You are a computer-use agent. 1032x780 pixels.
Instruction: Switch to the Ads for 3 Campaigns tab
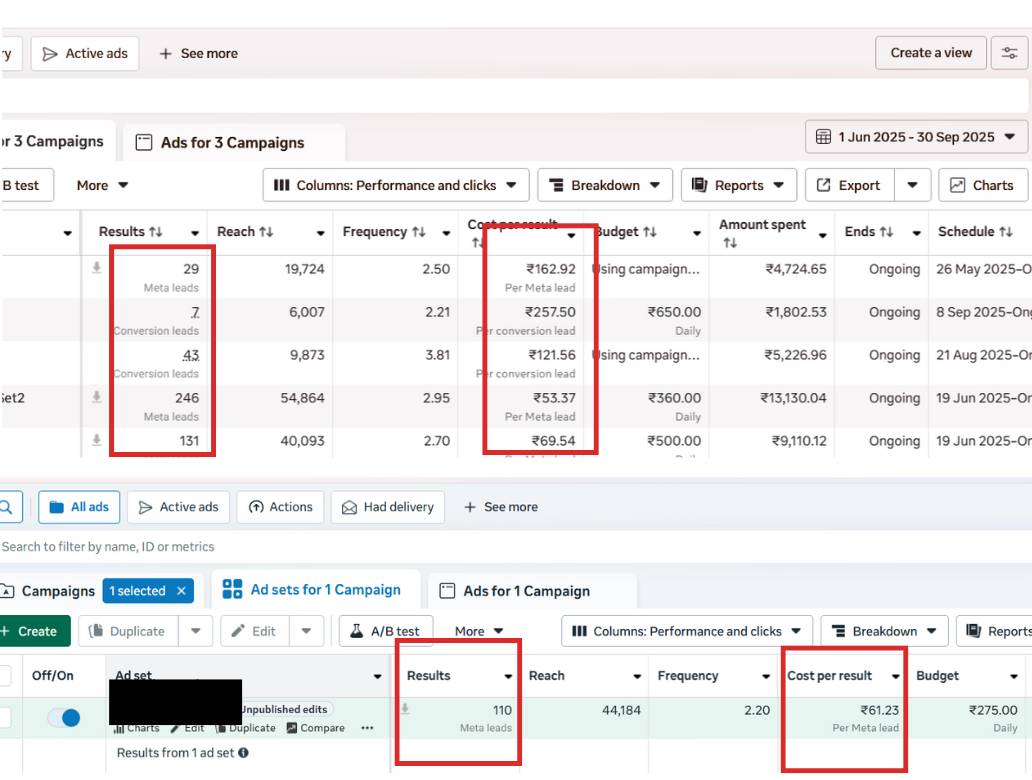pyautogui.click(x=232, y=143)
